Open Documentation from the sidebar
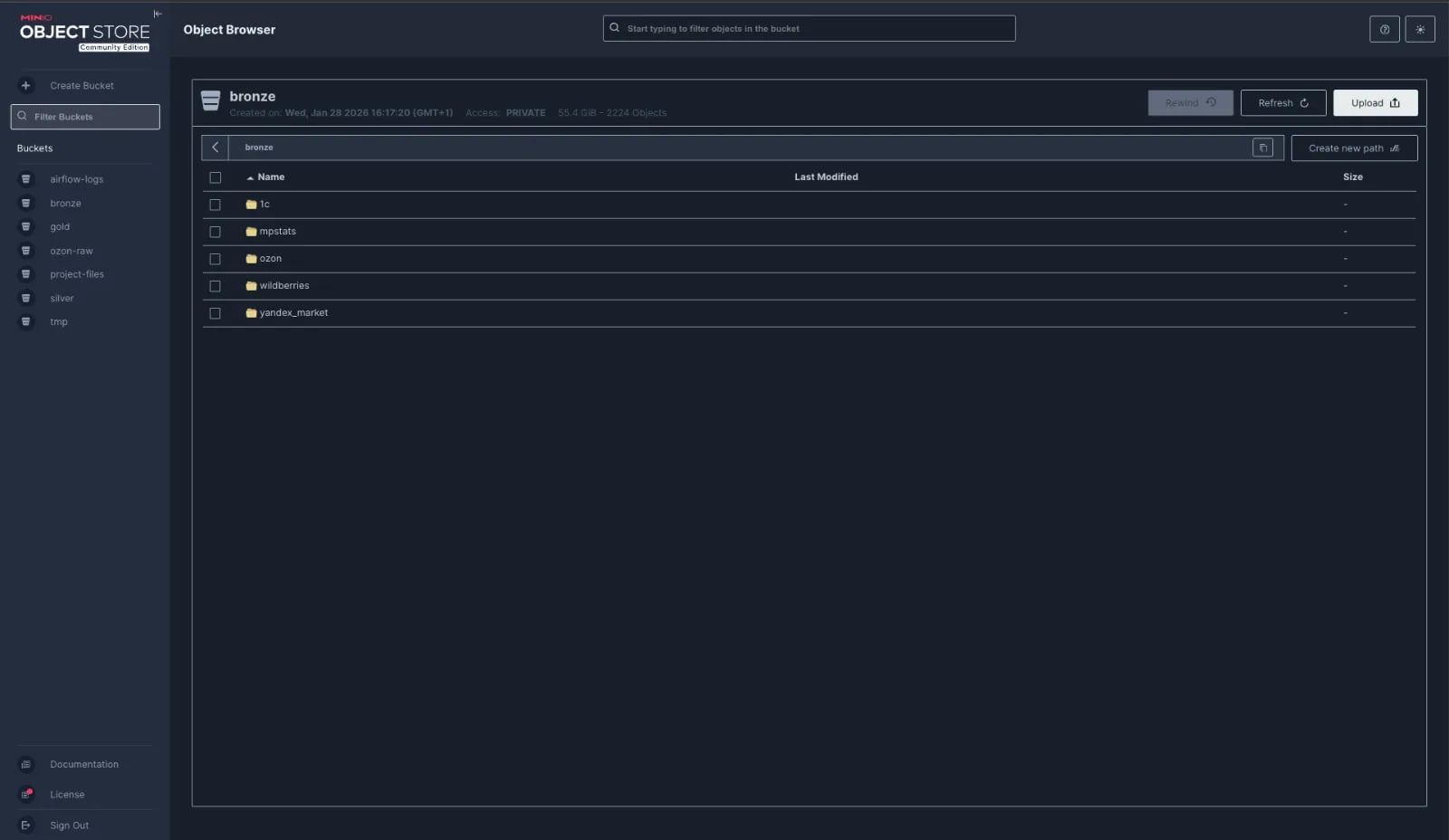The height and width of the screenshot is (840, 1449). pos(84,764)
